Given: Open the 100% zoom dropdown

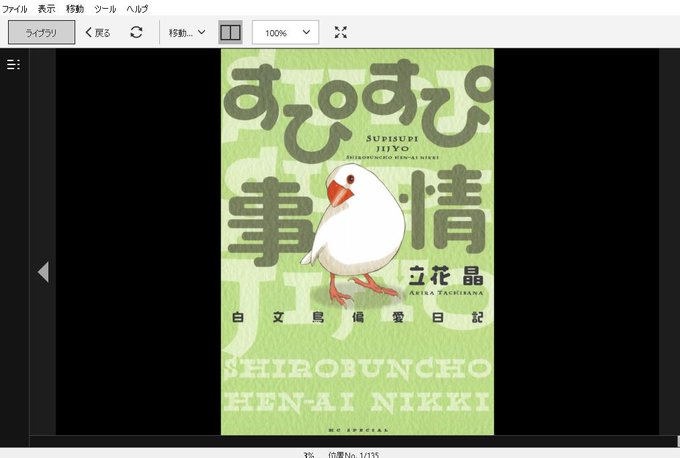Looking at the screenshot, I should click(286, 33).
